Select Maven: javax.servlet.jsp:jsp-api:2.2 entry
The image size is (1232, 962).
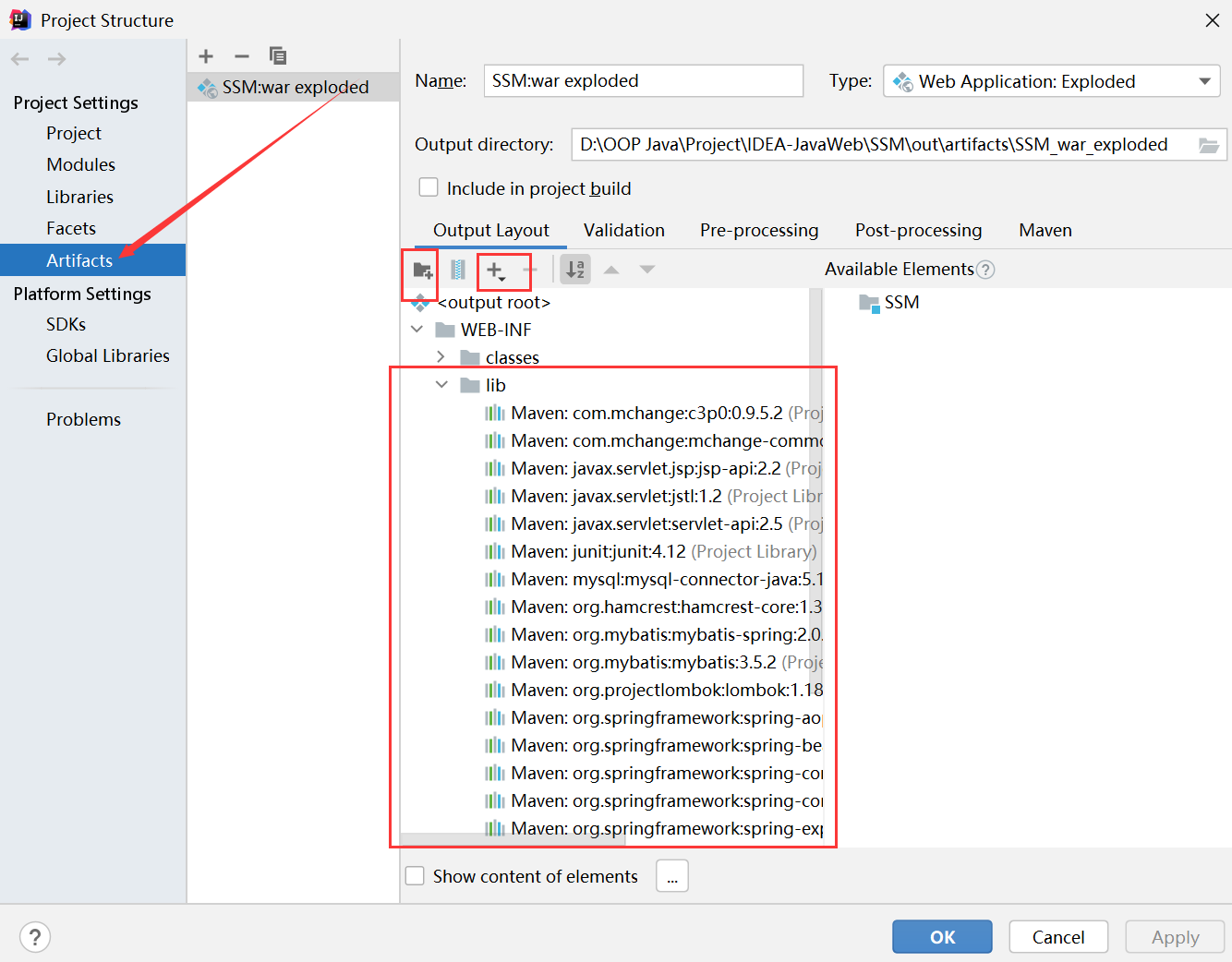653,468
